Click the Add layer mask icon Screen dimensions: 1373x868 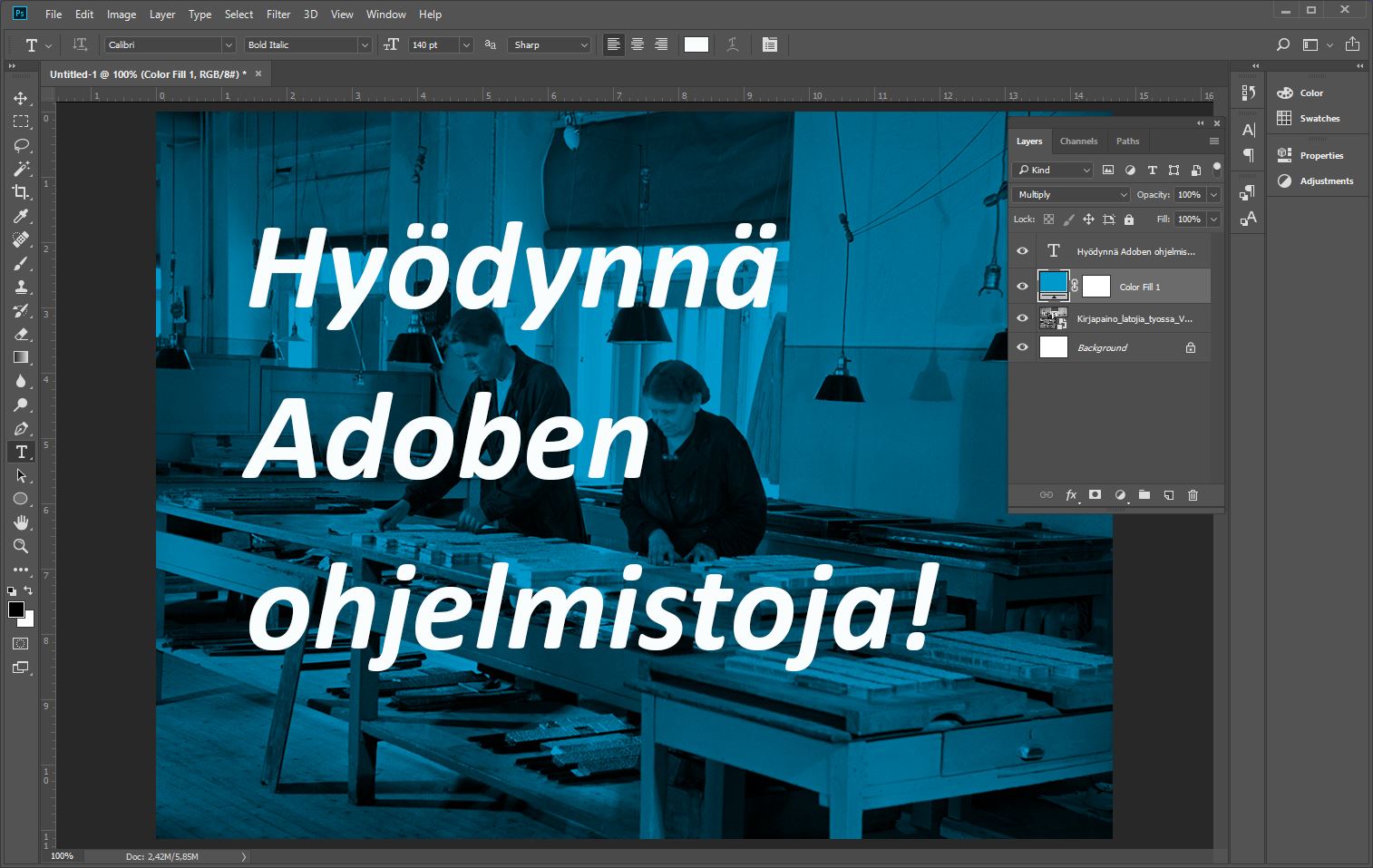tap(1095, 494)
